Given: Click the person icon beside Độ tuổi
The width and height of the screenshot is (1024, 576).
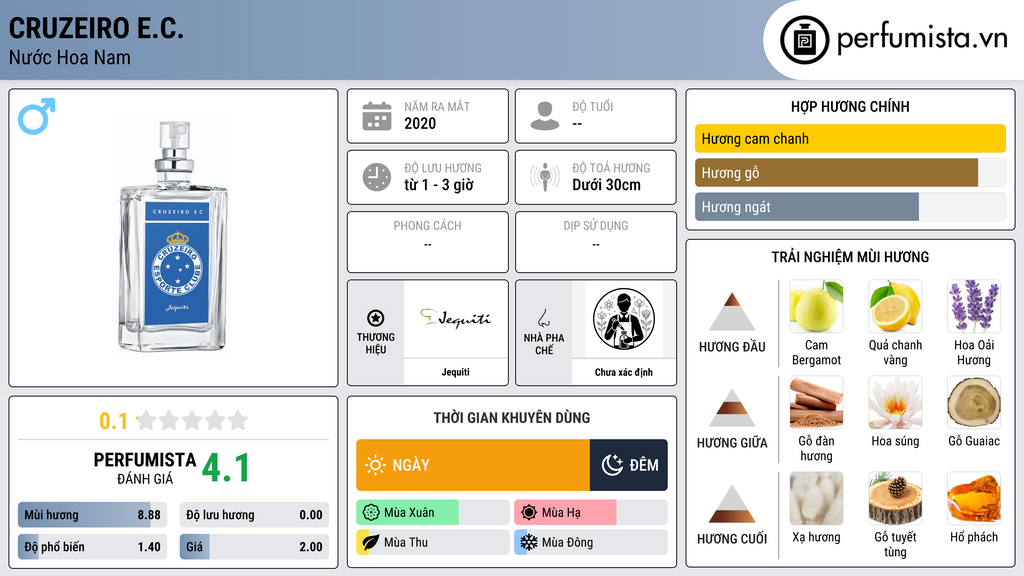Looking at the screenshot, I should (x=545, y=116).
